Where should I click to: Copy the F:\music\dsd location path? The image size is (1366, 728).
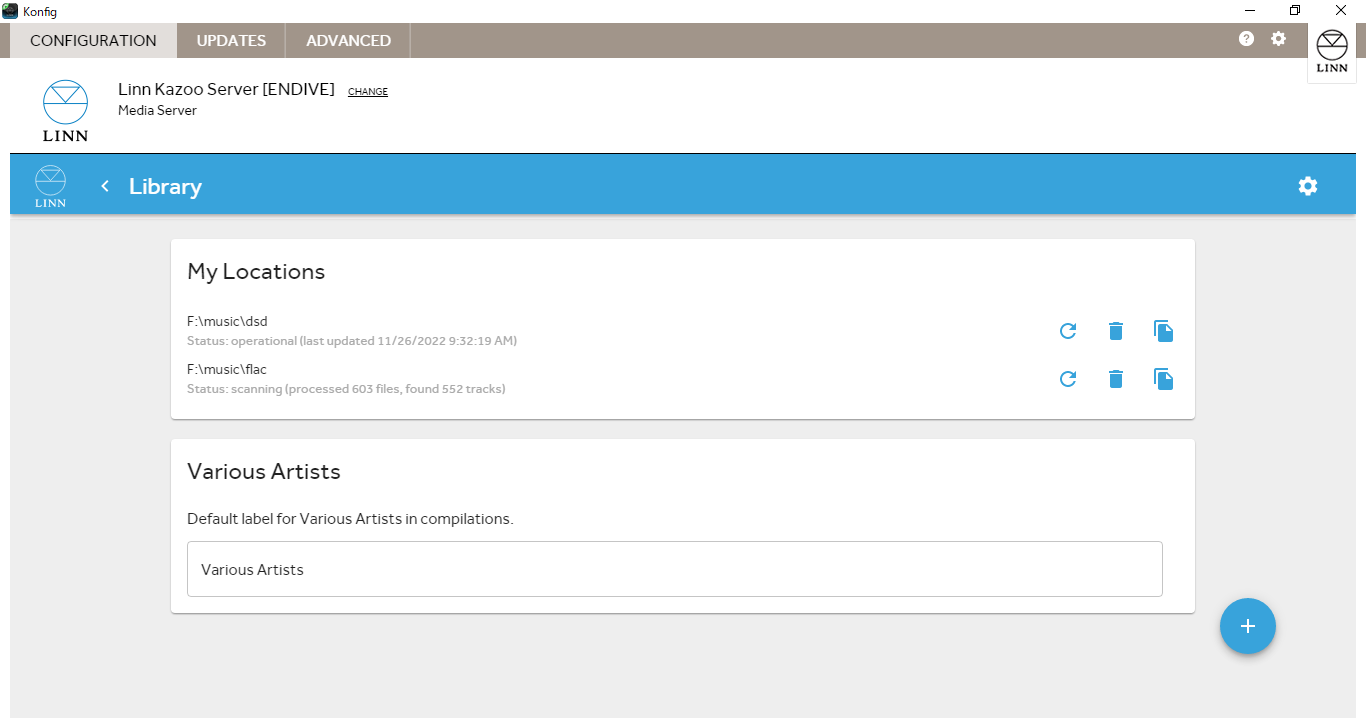point(1163,331)
